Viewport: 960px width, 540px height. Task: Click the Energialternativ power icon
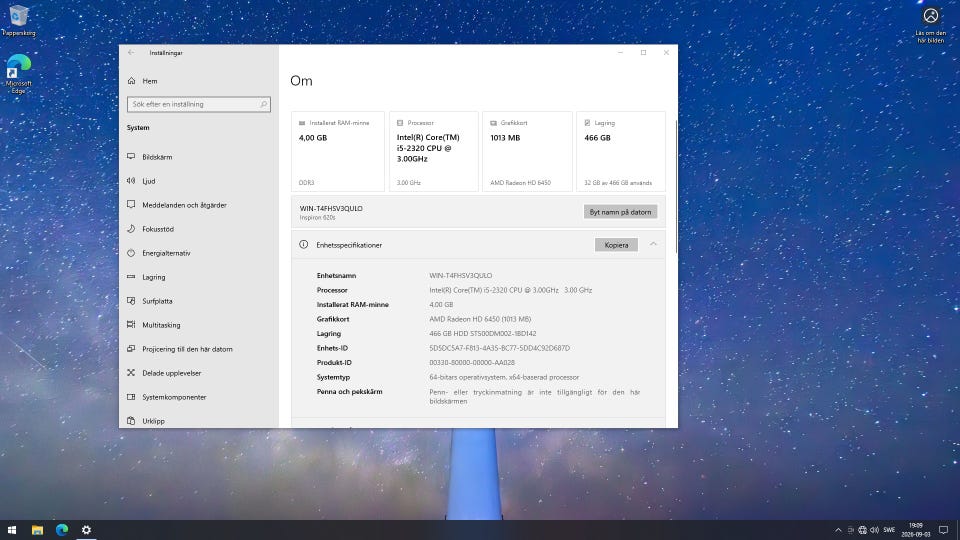131,253
